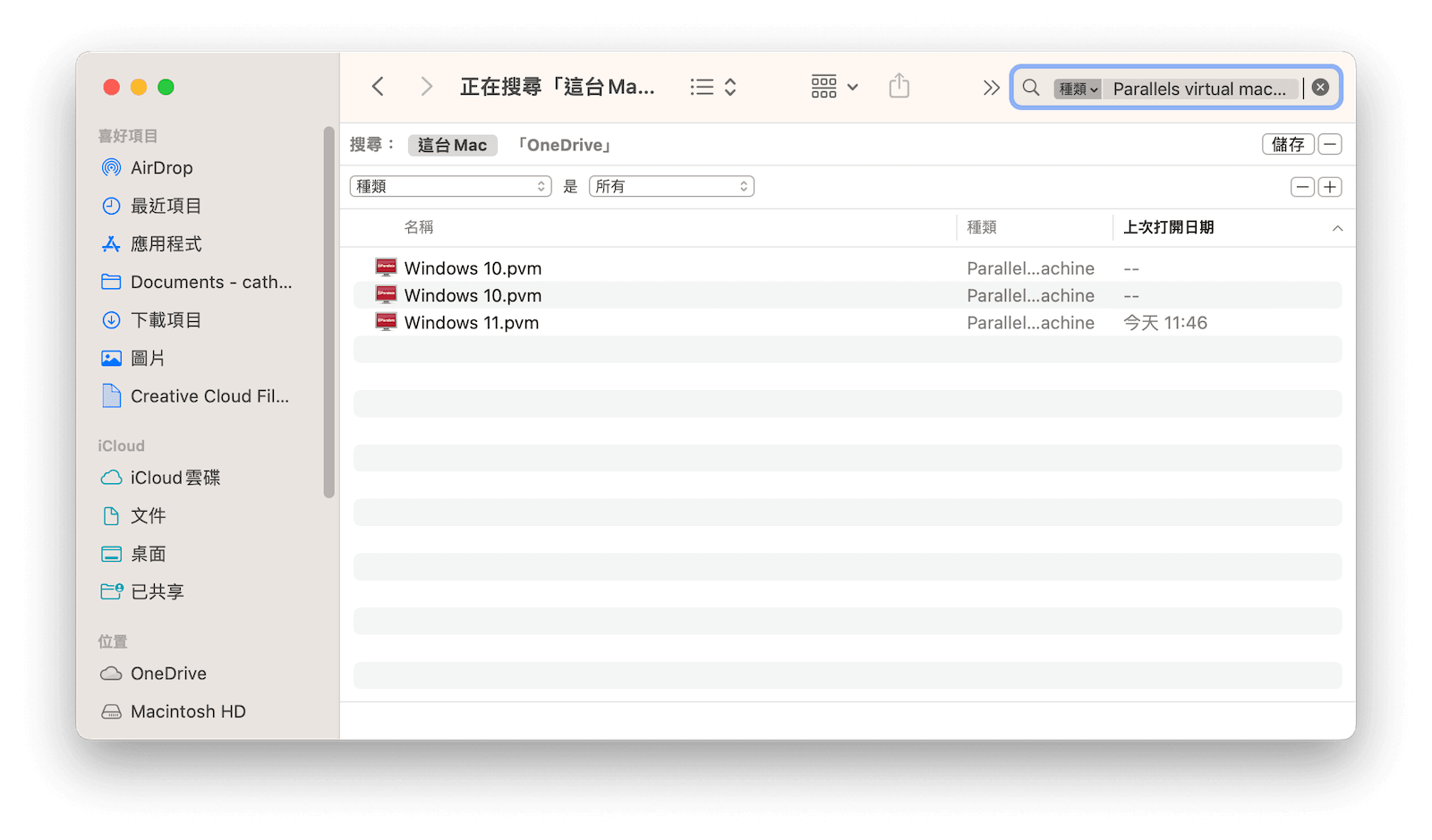Go forward with the right chevron
1432x840 pixels.
[x=426, y=87]
